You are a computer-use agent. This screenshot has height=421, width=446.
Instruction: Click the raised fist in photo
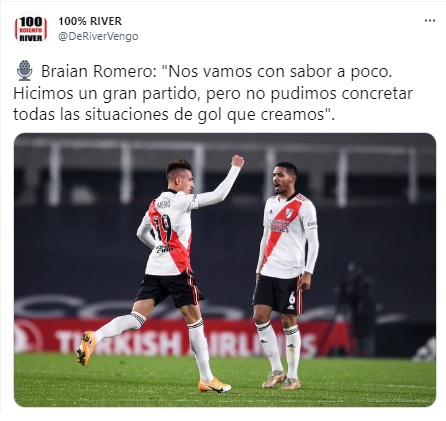click(237, 161)
